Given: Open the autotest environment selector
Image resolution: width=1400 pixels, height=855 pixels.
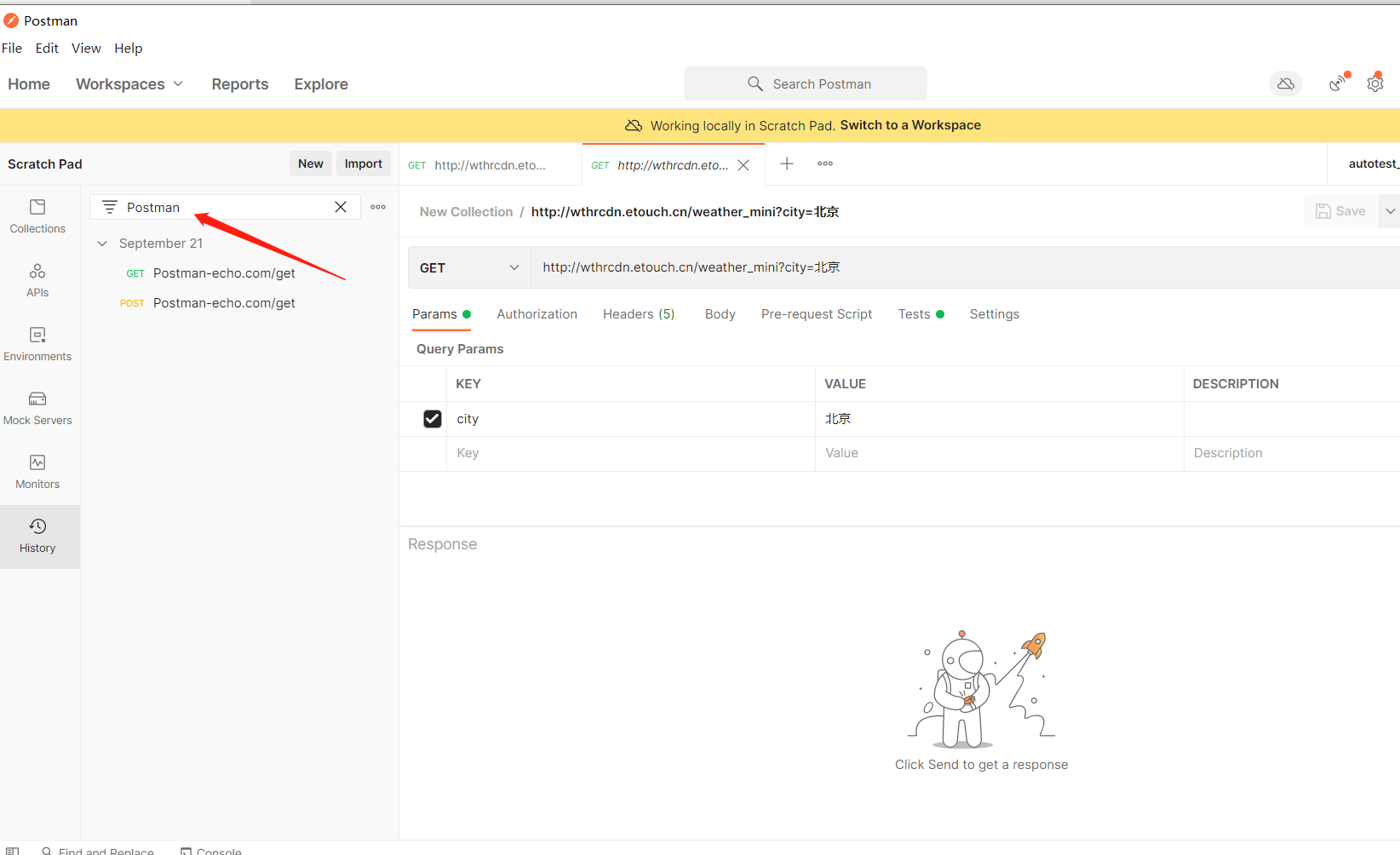Looking at the screenshot, I should [1373, 164].
